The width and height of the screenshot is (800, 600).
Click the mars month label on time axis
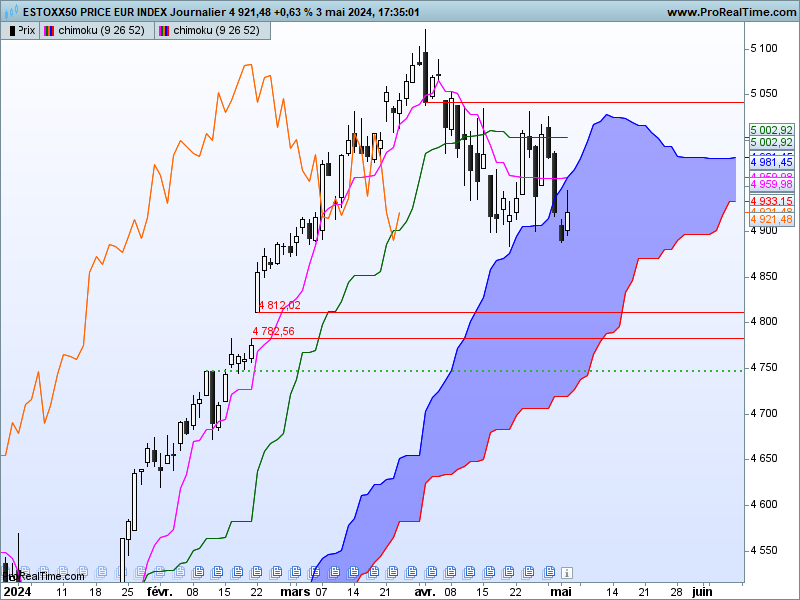[x=295, y=592]
